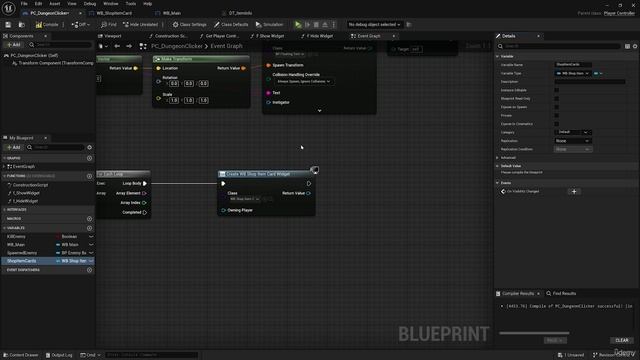This screenshot has height=360, width=640.
Task: Open the Category dropdown
Action: click(x=573, y=132)
